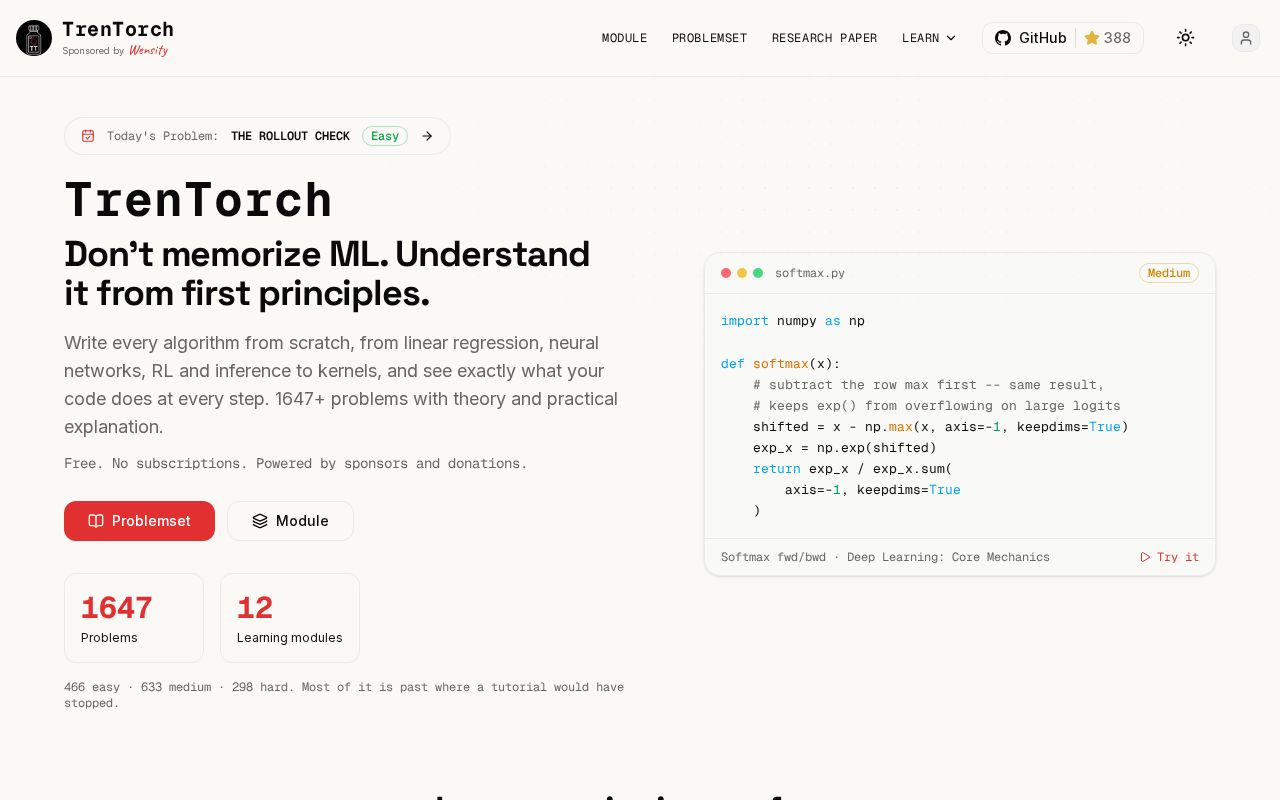1280x800 pixels.
Task: Click the 1647 Problems stat card
Action: point(134,618)
